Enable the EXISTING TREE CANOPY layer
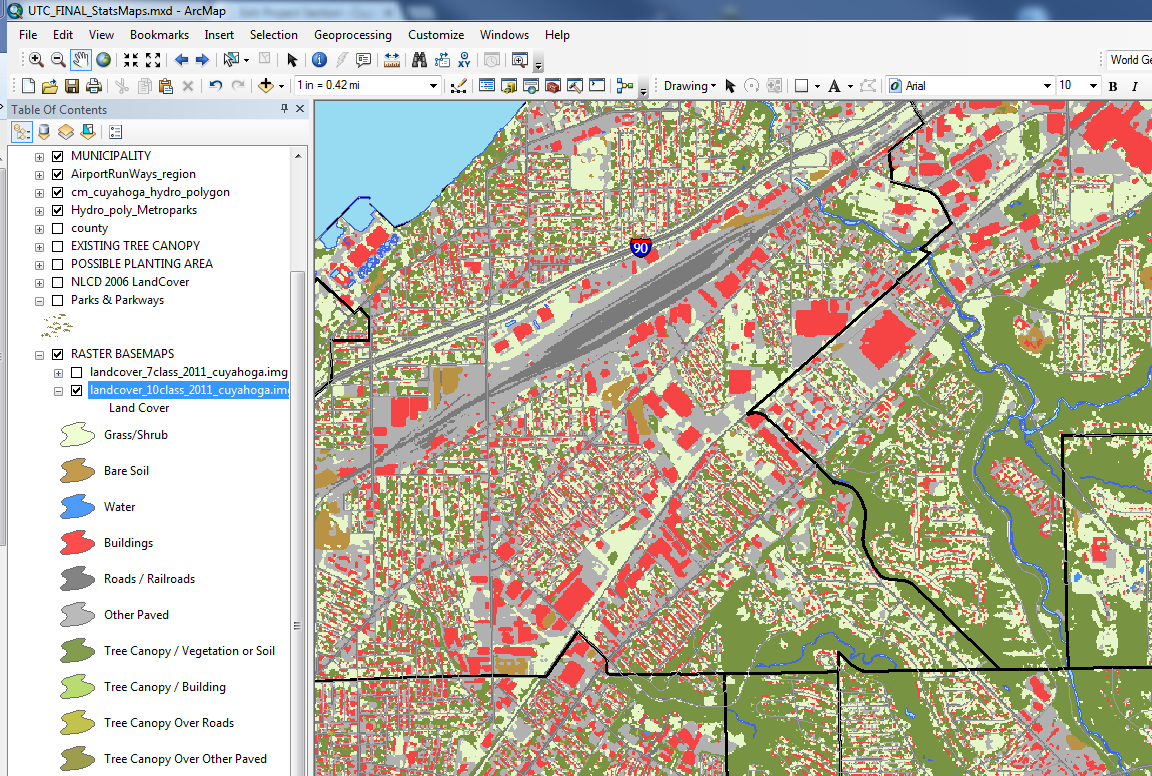 pos(57,245)
